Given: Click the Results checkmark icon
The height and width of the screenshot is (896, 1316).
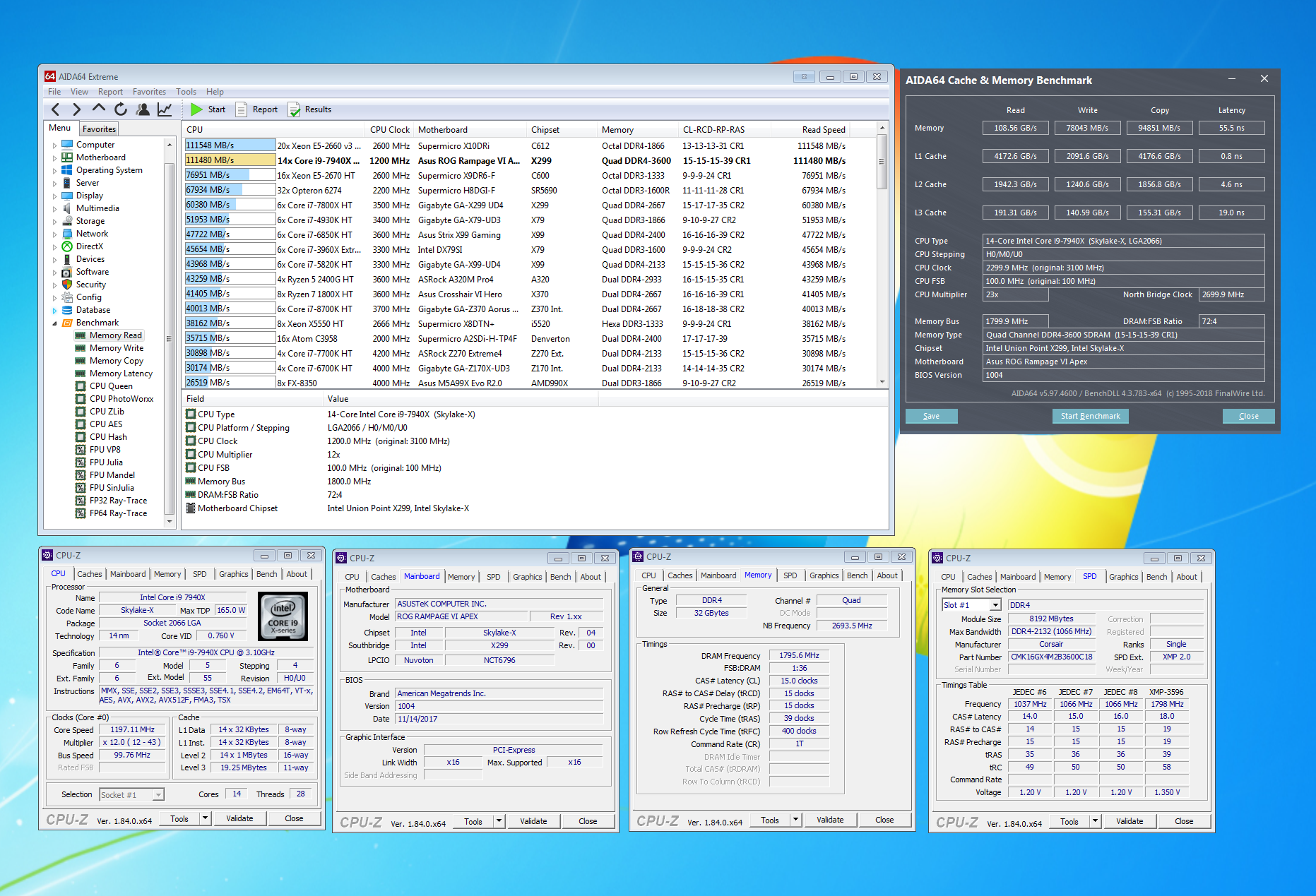Looking at the screenshot, I should click(x=294, y=109).
